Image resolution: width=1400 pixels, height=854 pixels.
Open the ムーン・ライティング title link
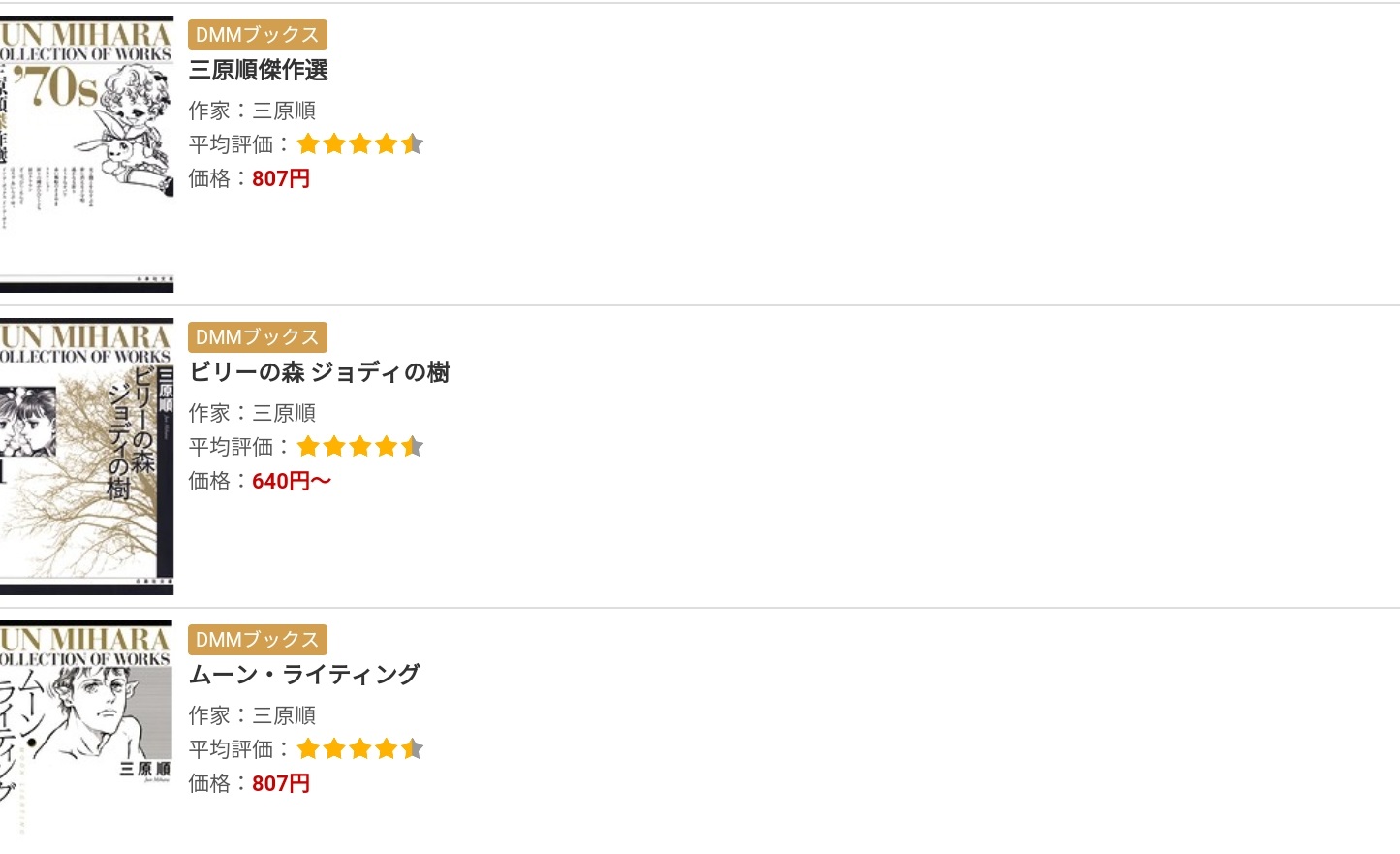coord(304,675)
